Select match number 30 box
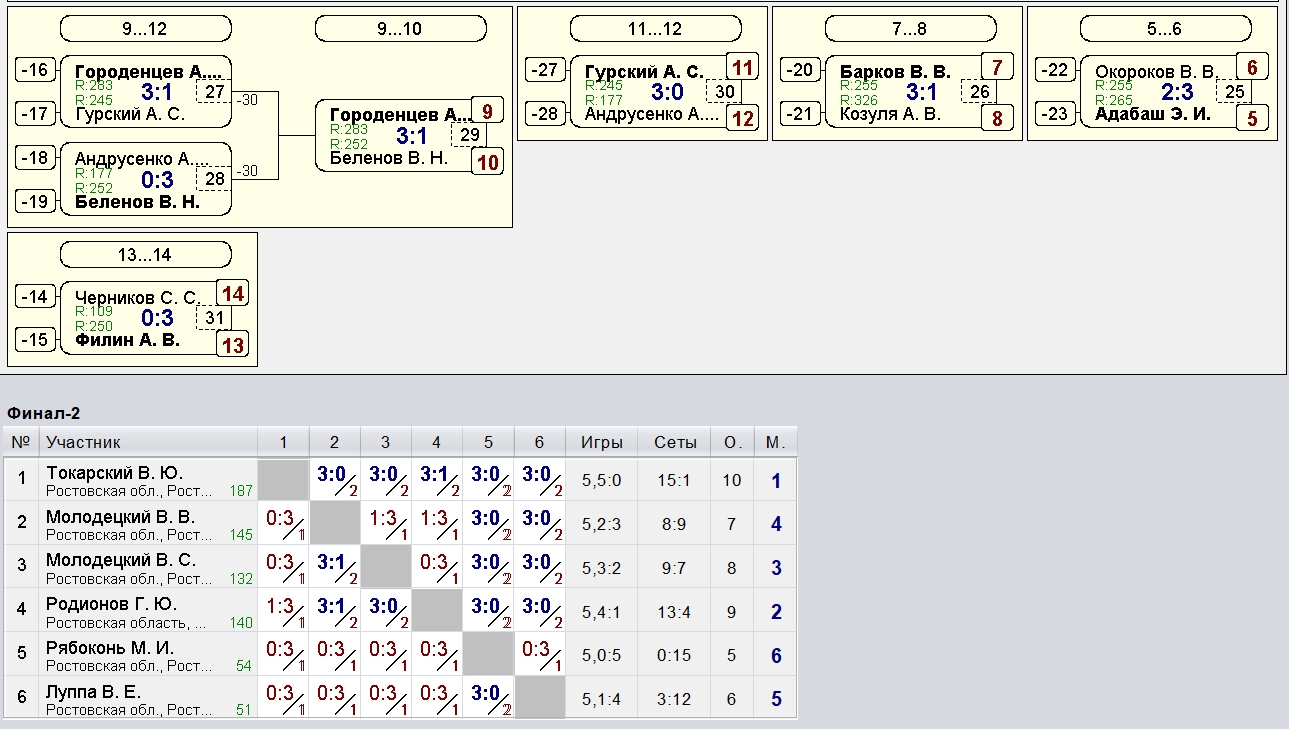The image size is (1289, 729). [x=724, y=92]
